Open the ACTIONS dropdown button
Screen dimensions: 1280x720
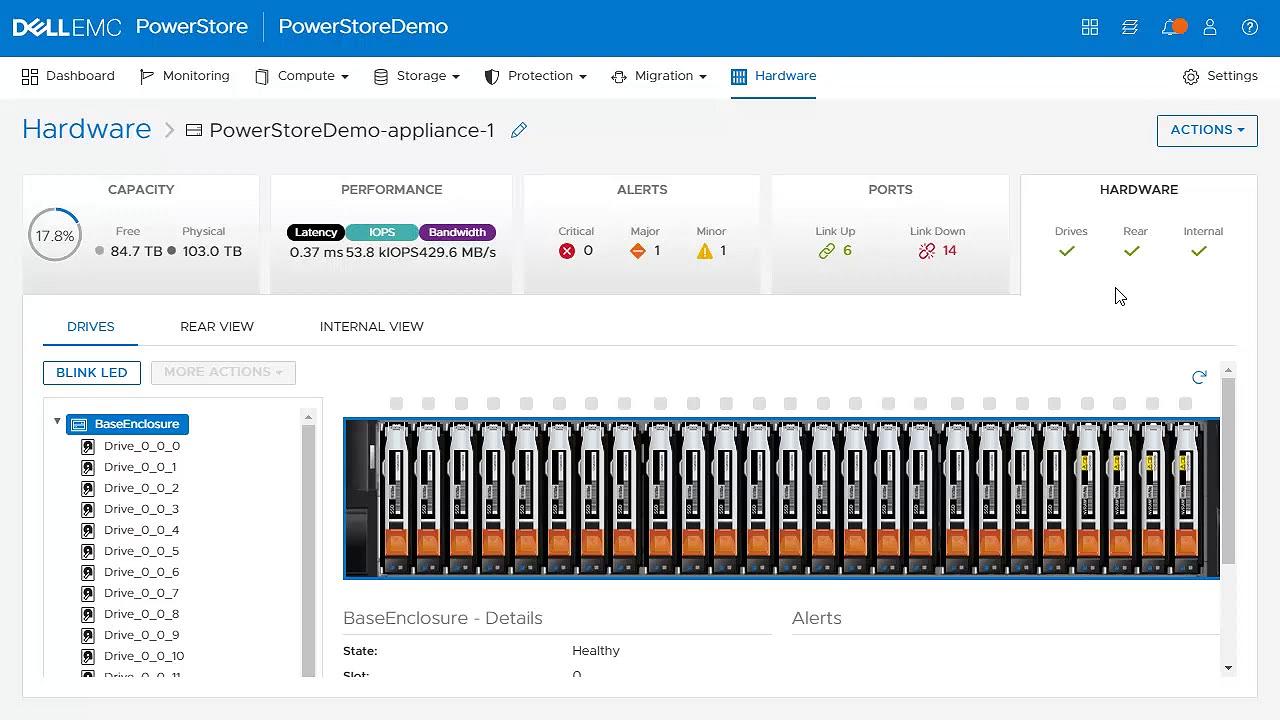[1207, 130]
